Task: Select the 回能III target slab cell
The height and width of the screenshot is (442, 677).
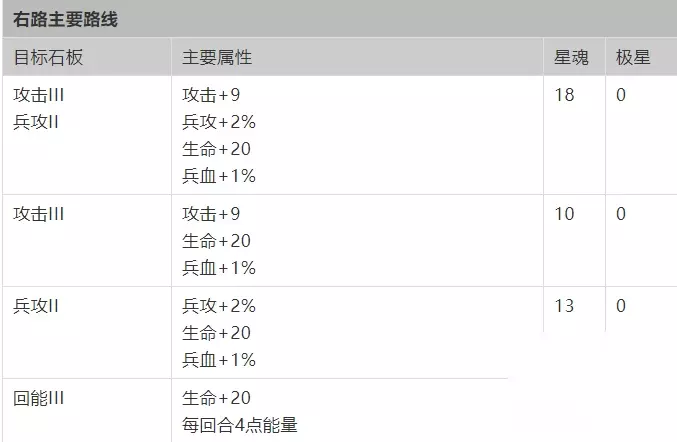Action: [x=39, y=398]
